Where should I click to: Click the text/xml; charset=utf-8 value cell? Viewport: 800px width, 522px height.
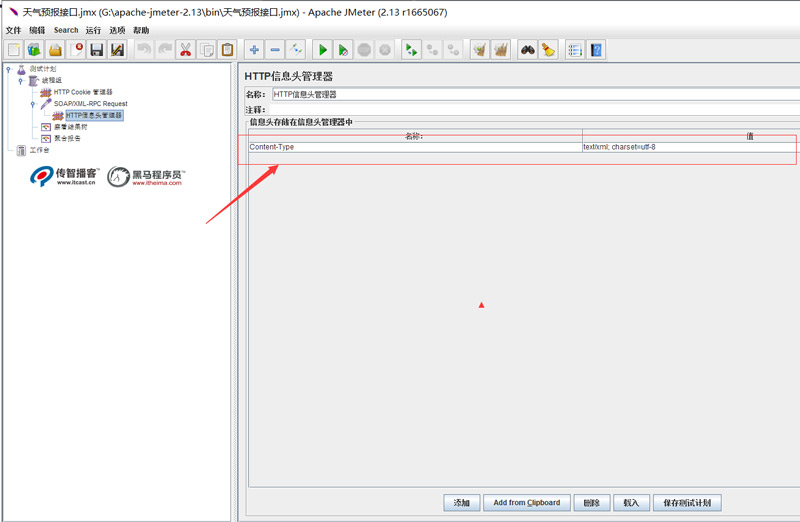coord(691,147)
